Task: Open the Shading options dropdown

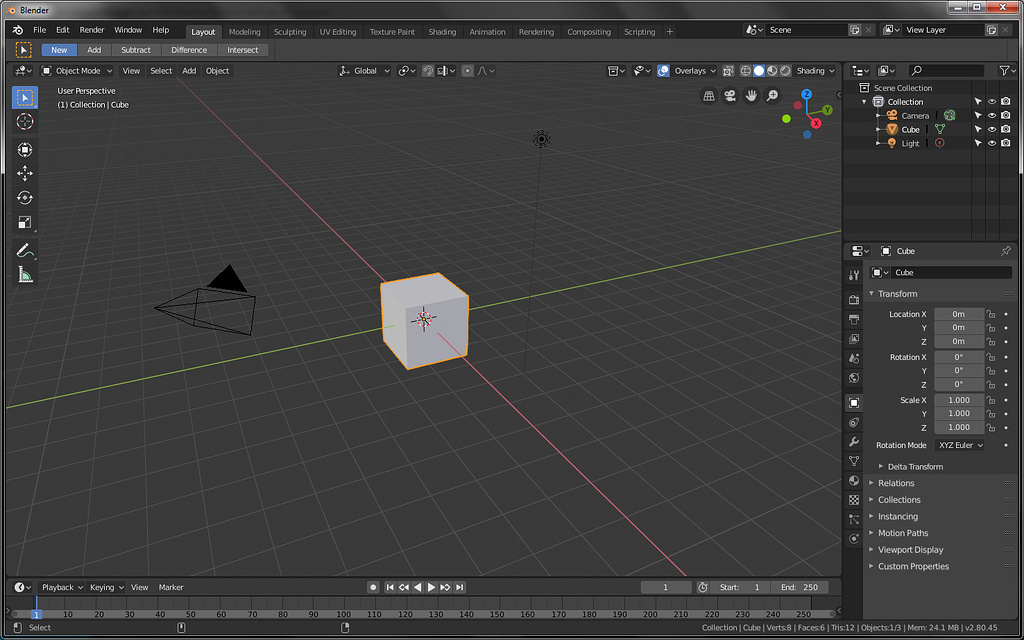Action: click(x=816, y=71)
